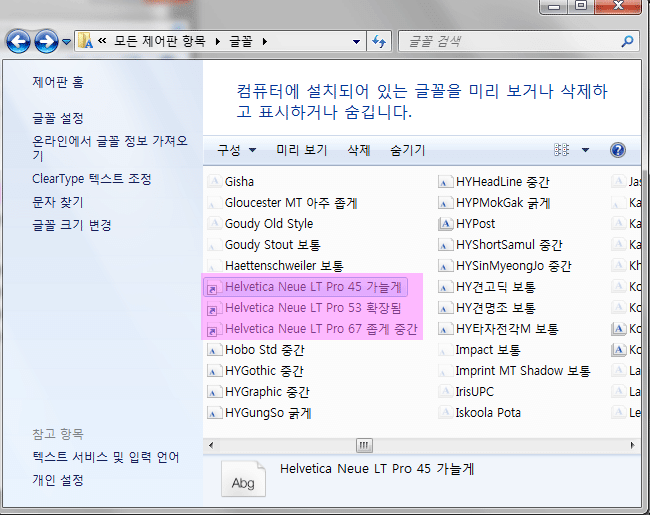650x515 pixels.
Task: Click '미리 보기' toolbar button
Action: click(x=302, y=150)
